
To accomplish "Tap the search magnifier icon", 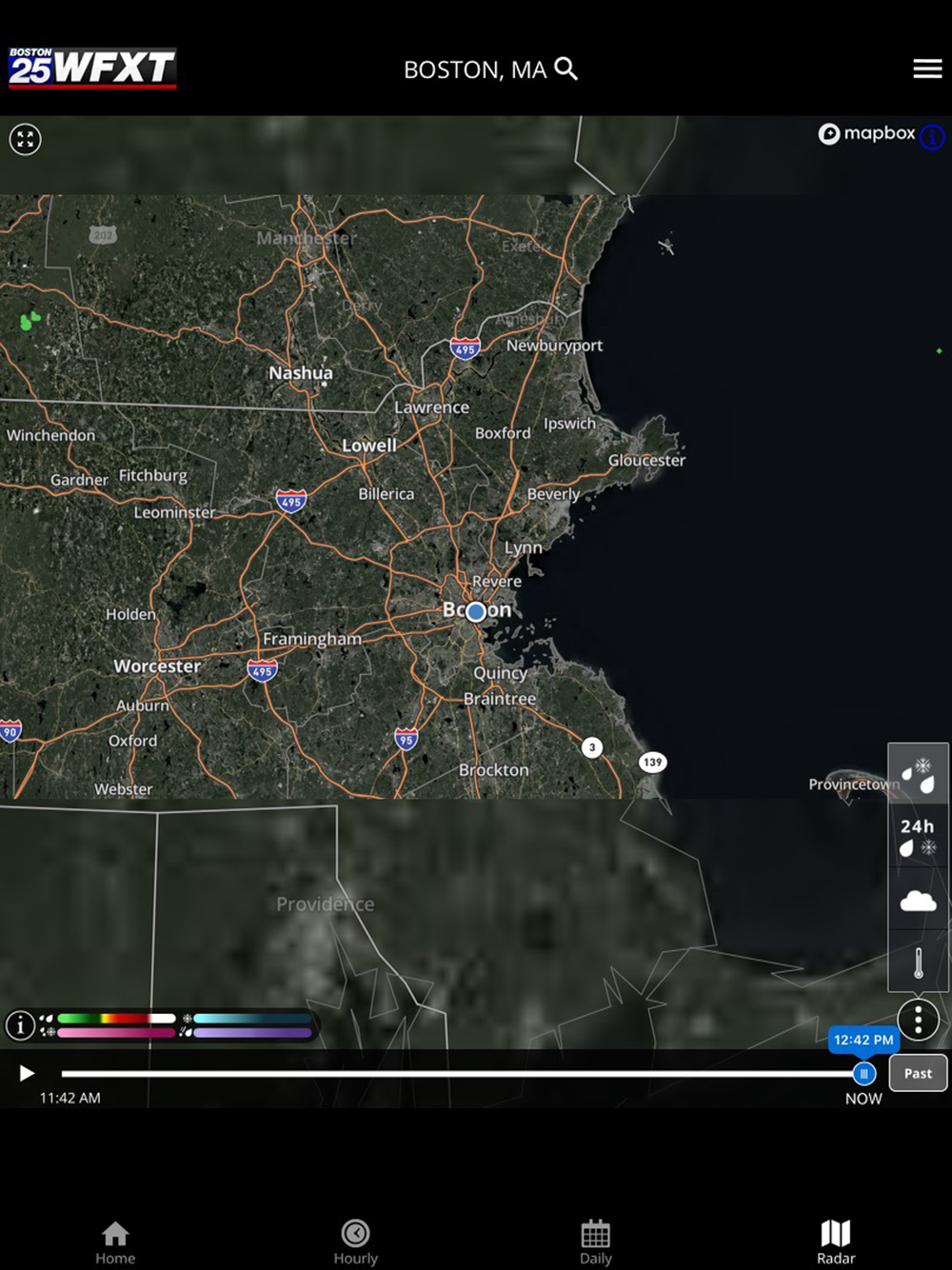I will coord(566,69).
